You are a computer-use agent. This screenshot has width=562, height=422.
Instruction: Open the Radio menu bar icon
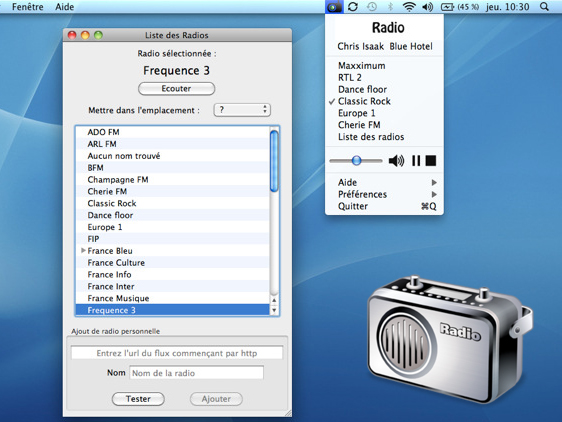pos(334,6)
